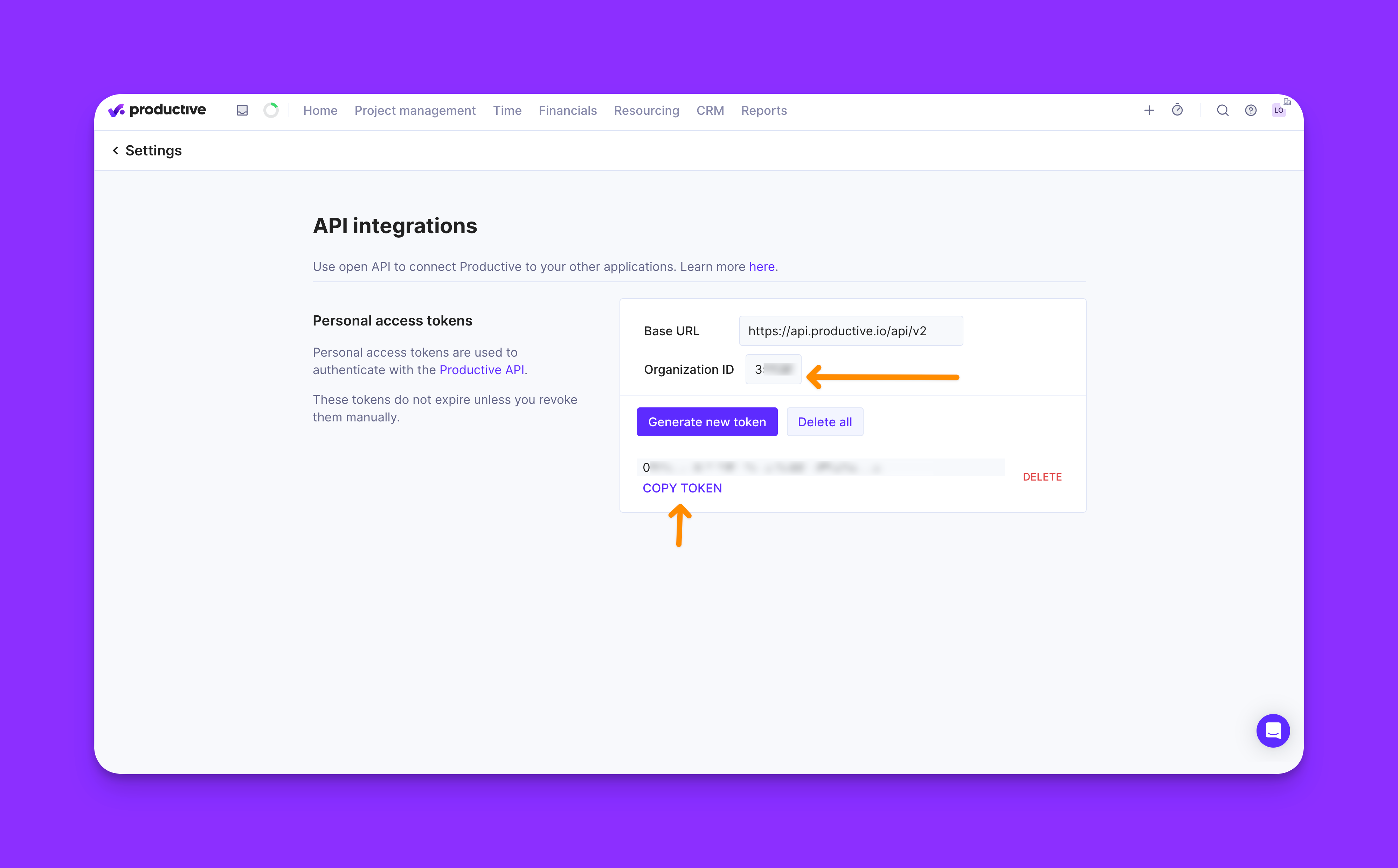Click the Base URL field
The height and width of the screenshot is (868, 1398).
pos(851,331)
